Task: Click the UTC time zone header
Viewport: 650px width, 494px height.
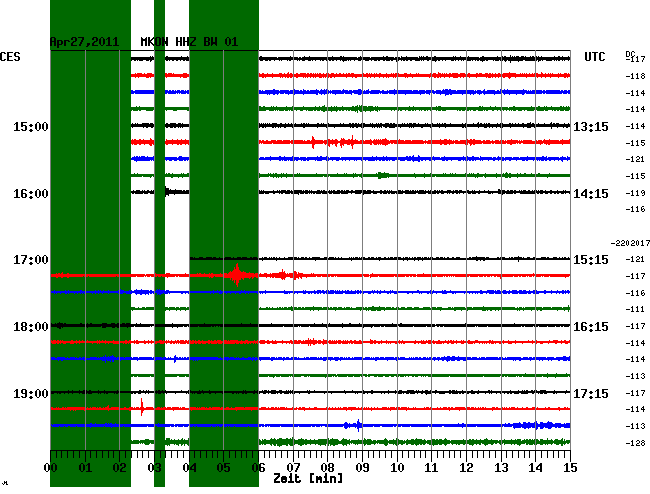Action: click(594, 57)
